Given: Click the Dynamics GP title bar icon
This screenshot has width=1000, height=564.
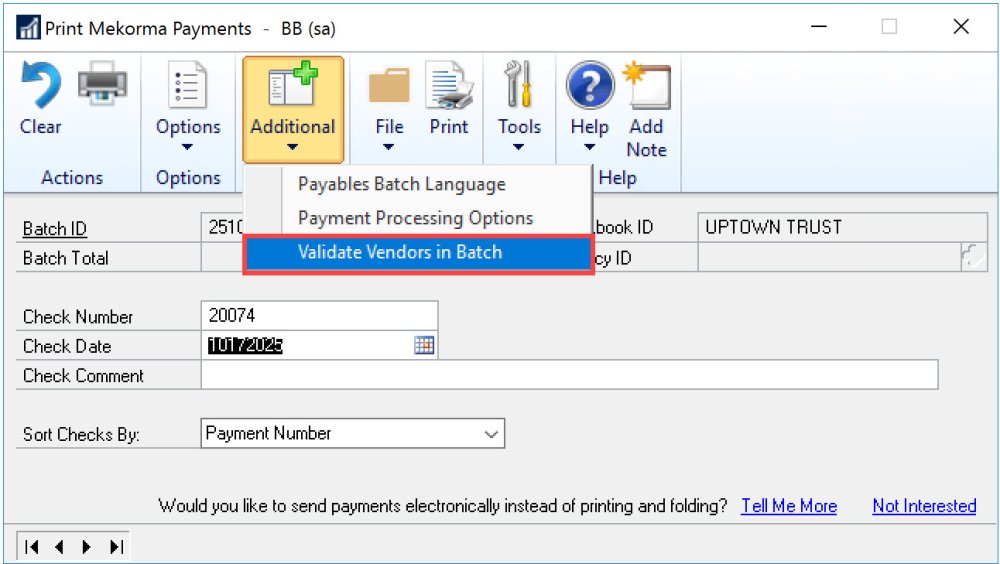Looking at the screenshot, I should [x=27, y=27].
